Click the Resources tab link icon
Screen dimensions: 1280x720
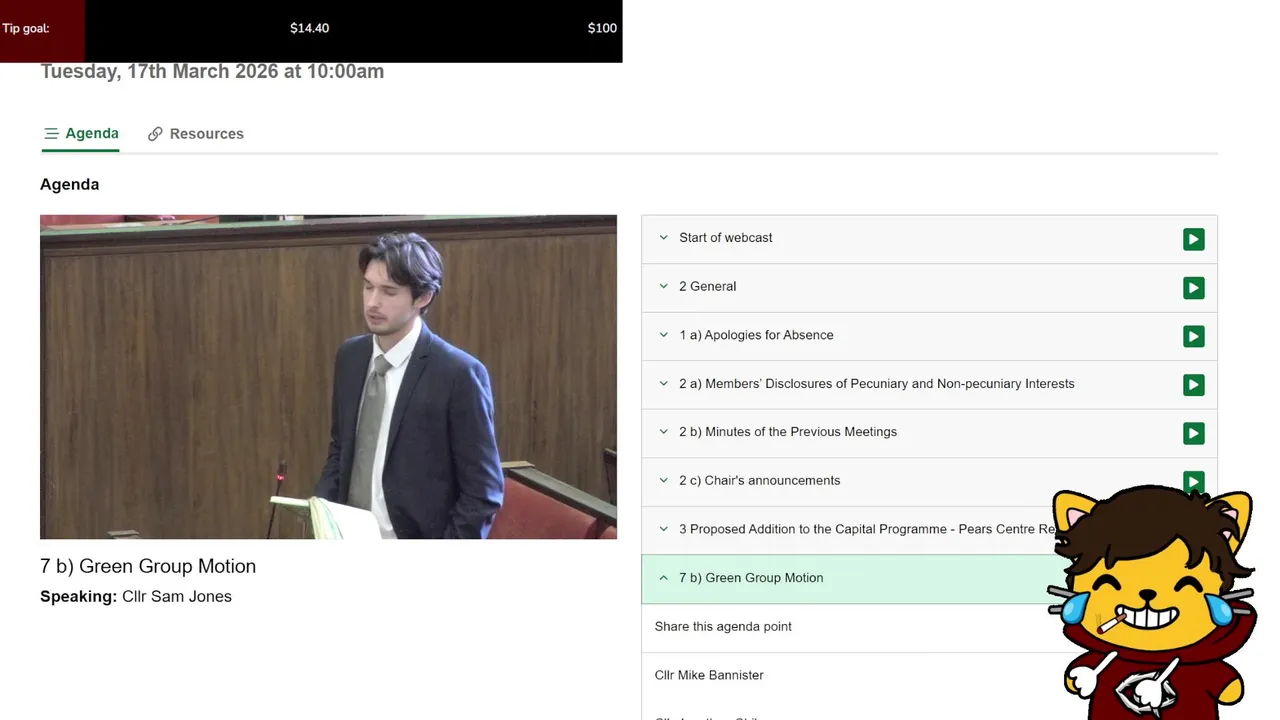155,134
